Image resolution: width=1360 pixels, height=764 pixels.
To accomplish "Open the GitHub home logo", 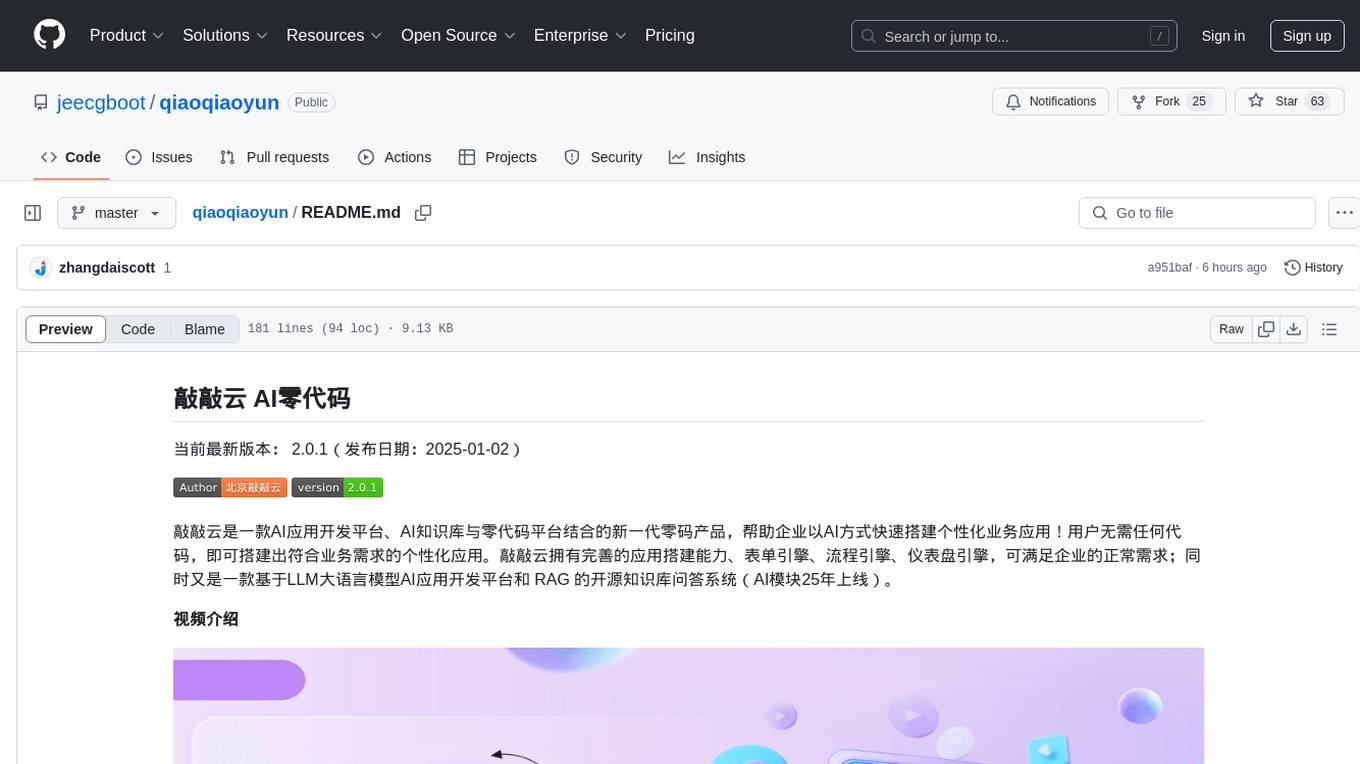I will (50, 35).
